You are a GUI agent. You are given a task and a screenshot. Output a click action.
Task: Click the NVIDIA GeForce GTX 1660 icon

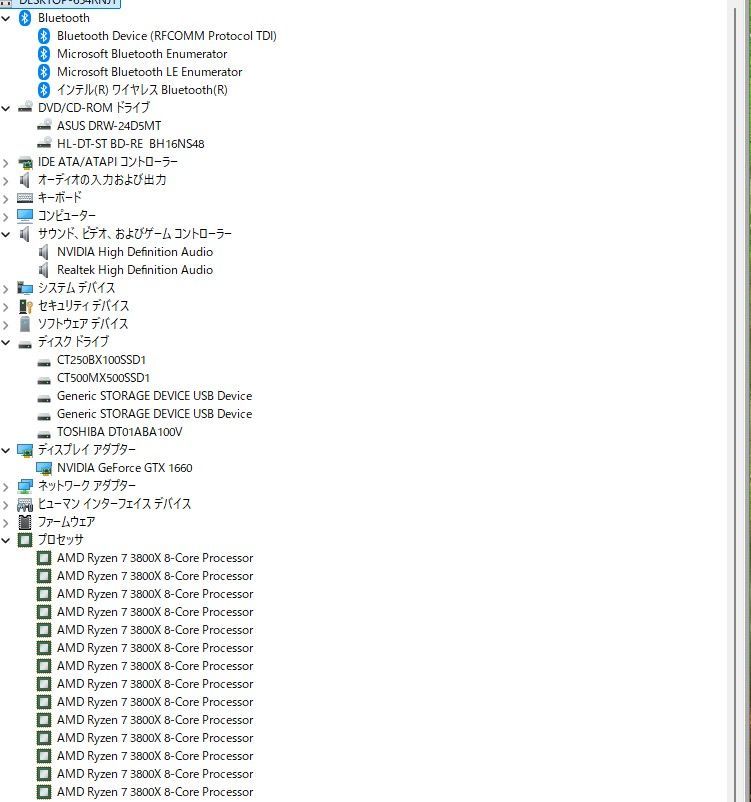(x=45, y=468)
